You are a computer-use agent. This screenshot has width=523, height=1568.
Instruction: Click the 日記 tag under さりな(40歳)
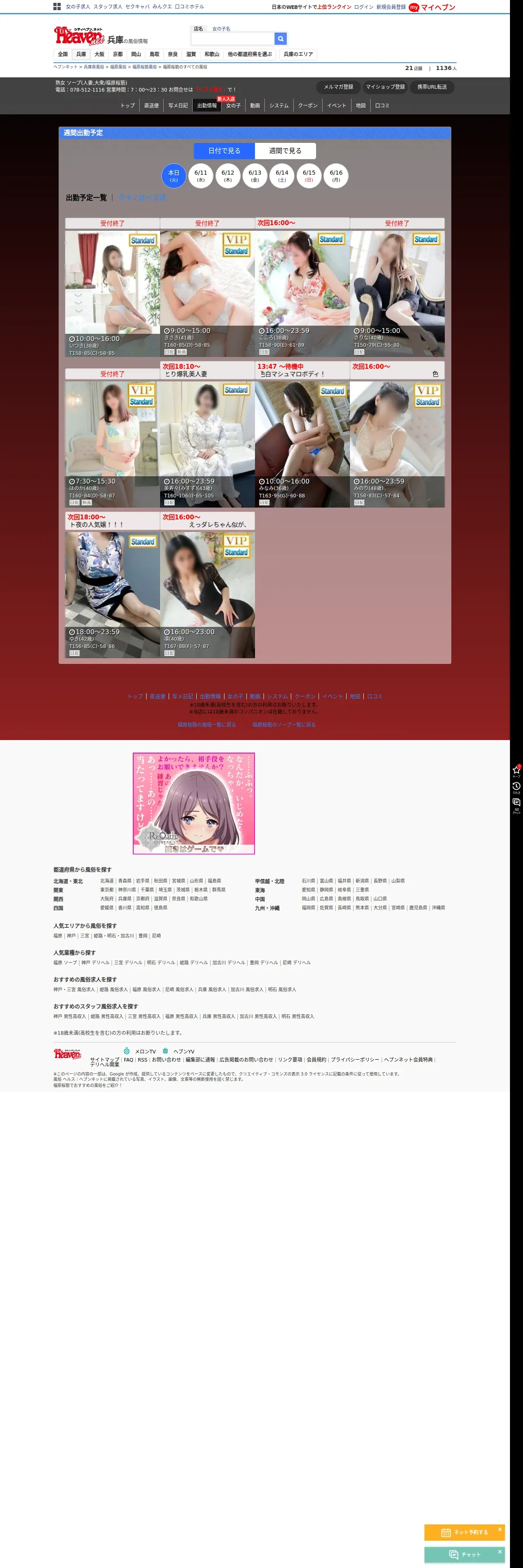pos(358,352)
